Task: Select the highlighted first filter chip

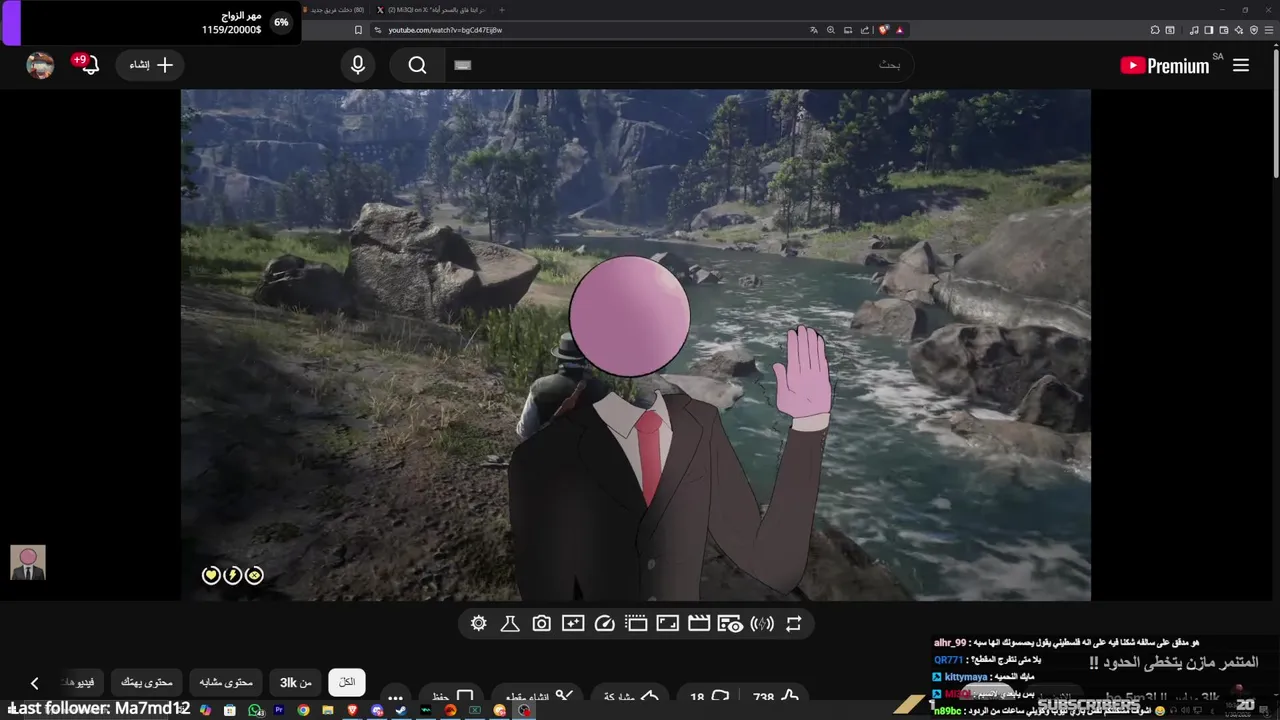Action: (347, 682)
